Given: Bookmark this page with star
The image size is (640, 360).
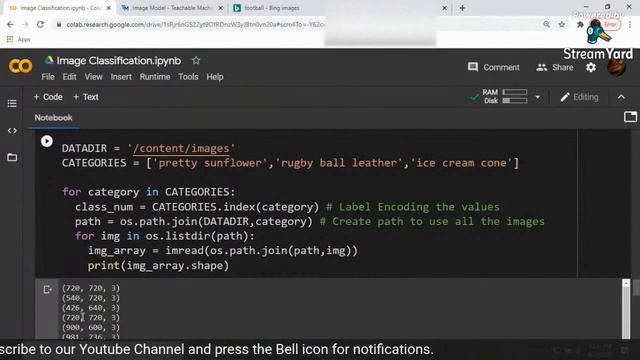Looking at the screenshot, I should tap(562, 24).
